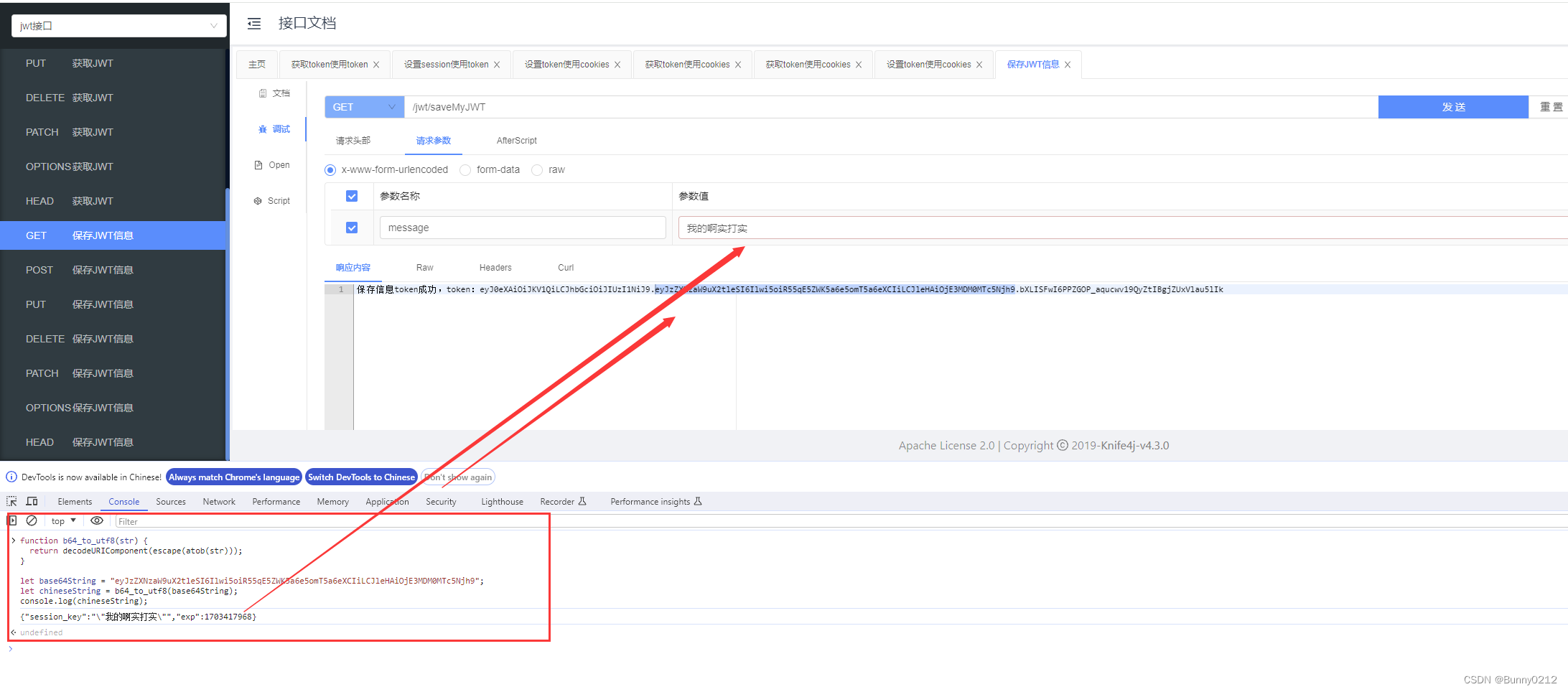The width and height of the screenshot is (1568, 692).
Task: Open the Sources DevTools tab
Action: pos(171,502)
